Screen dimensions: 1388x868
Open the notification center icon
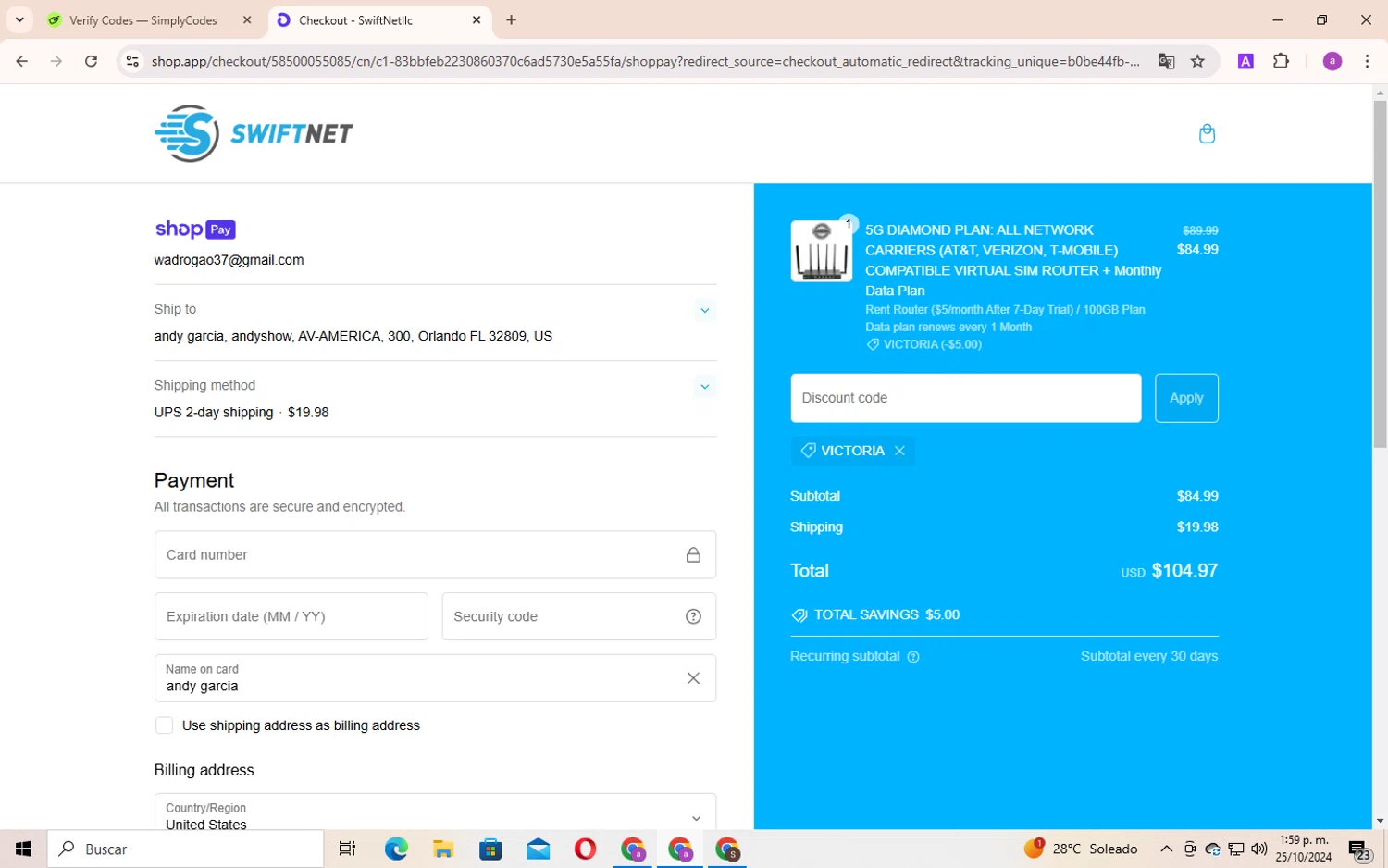[x=1359, y=849]
